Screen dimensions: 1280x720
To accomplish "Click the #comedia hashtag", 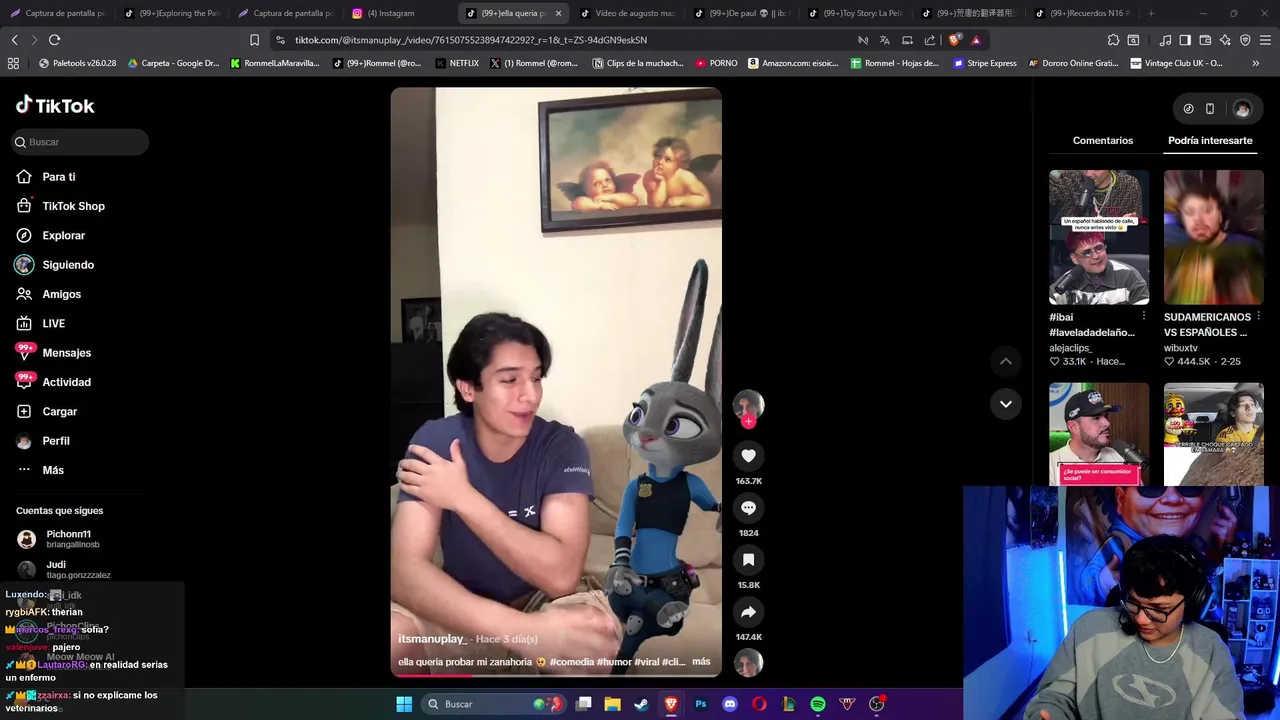I will click(570, 662).
